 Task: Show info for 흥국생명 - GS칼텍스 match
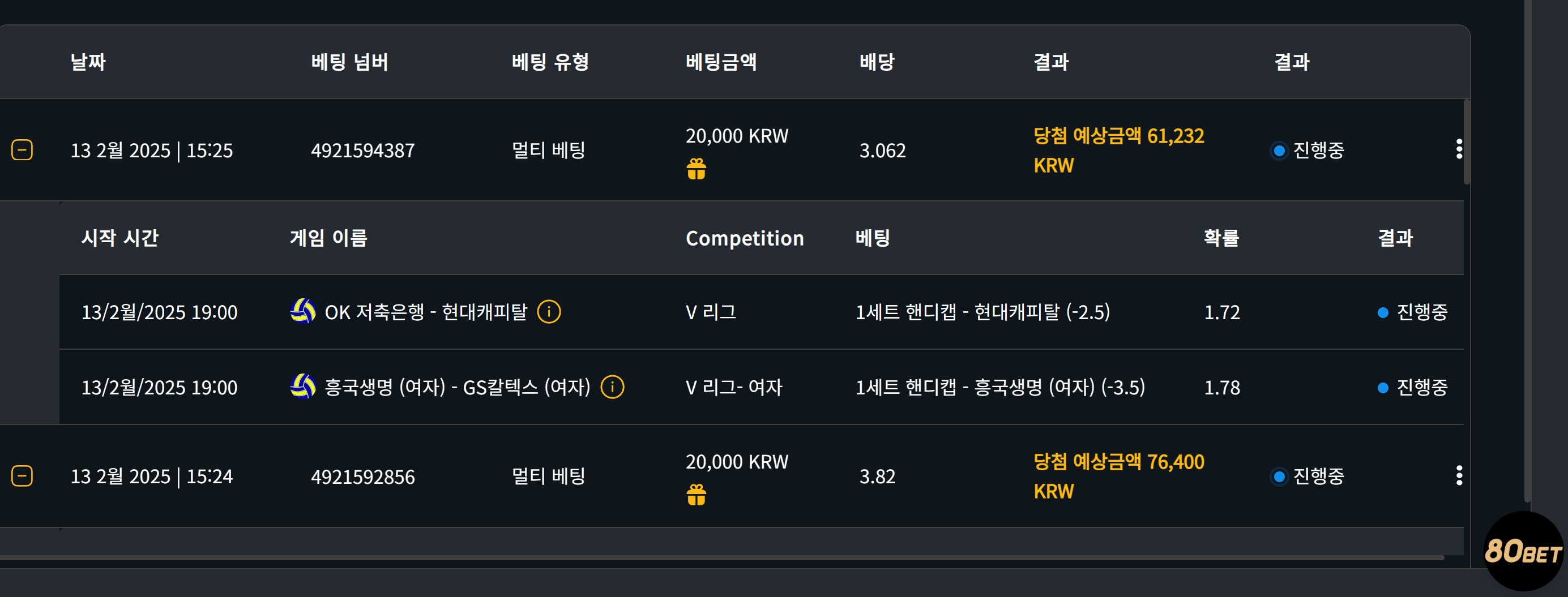(x=612, y=387)
